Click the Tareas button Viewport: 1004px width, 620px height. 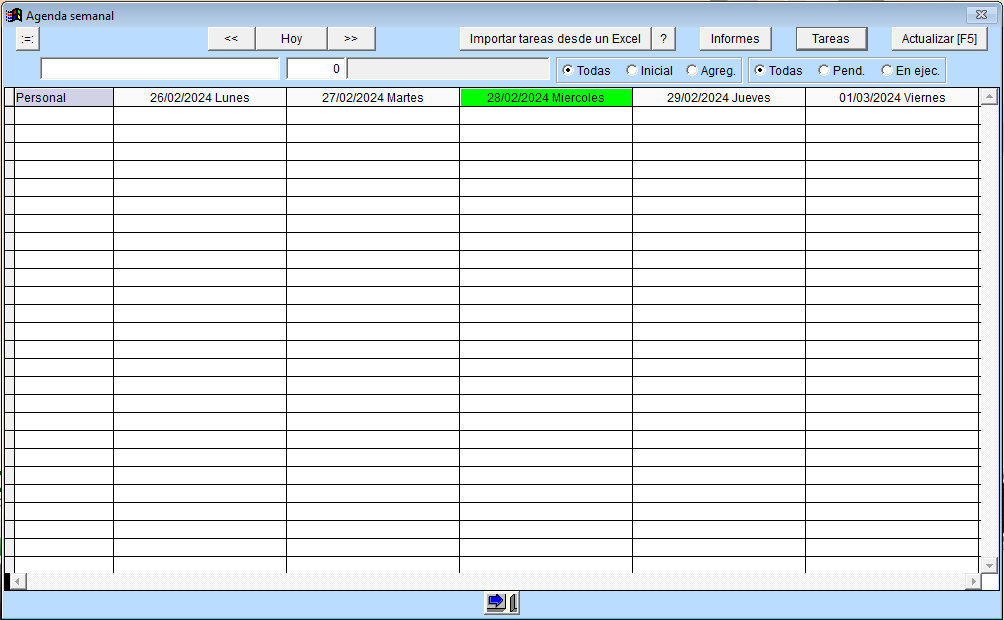(831, 38)
